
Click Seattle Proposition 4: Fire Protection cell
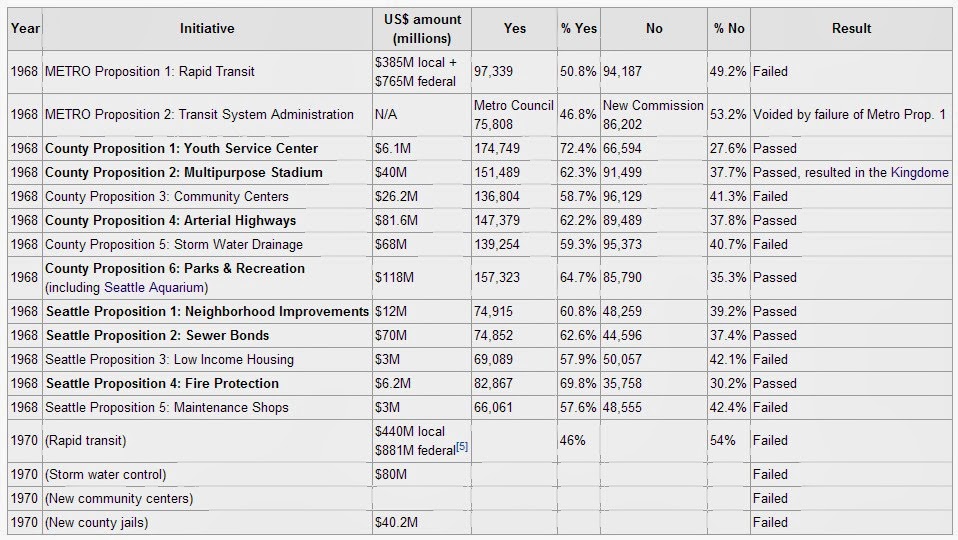163,383
